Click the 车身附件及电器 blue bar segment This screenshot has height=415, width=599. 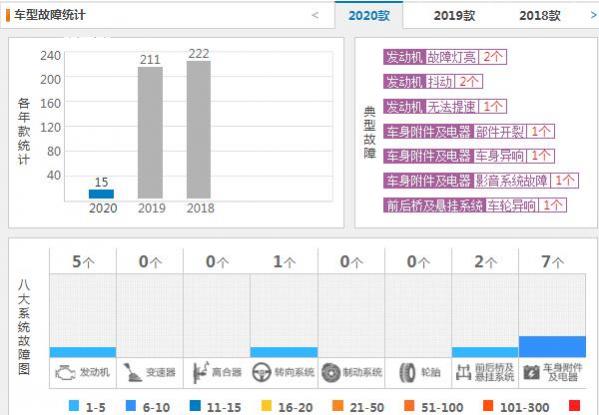click(552, 347)
